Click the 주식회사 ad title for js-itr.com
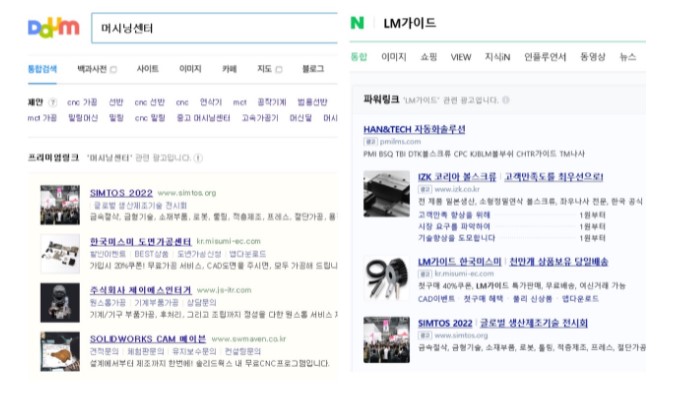The image size is (676, 394). pyautogui.click(x=141, y=290)
